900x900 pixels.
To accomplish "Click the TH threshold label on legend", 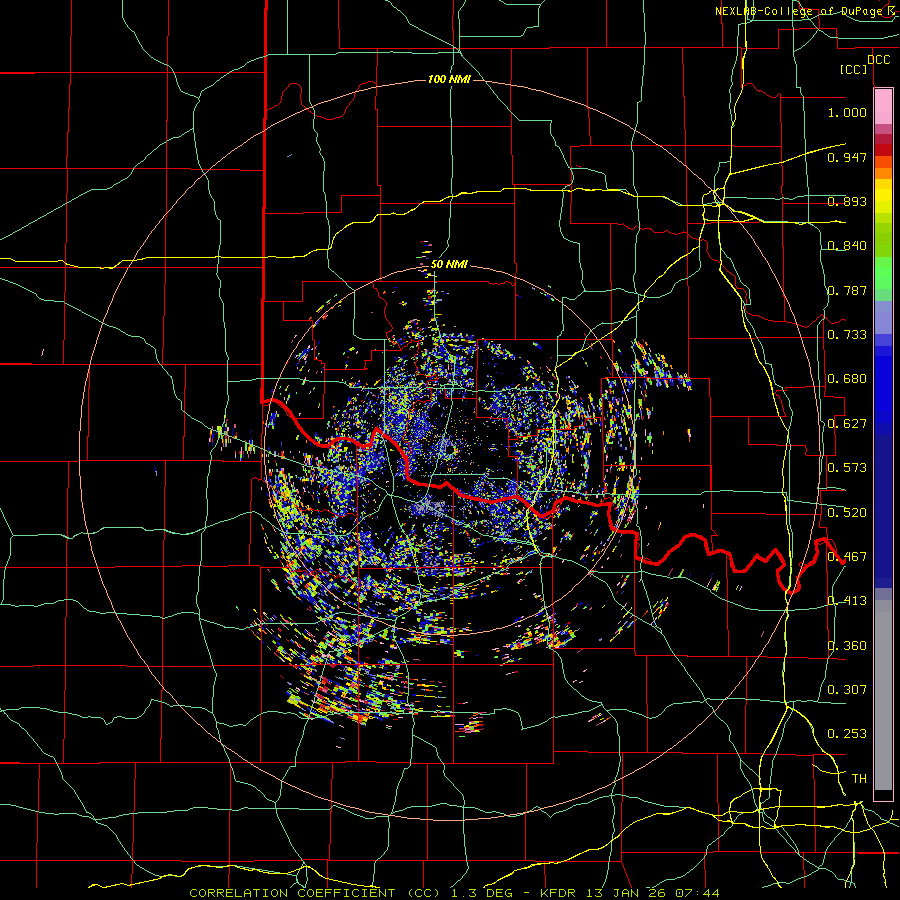I will 859,779.
